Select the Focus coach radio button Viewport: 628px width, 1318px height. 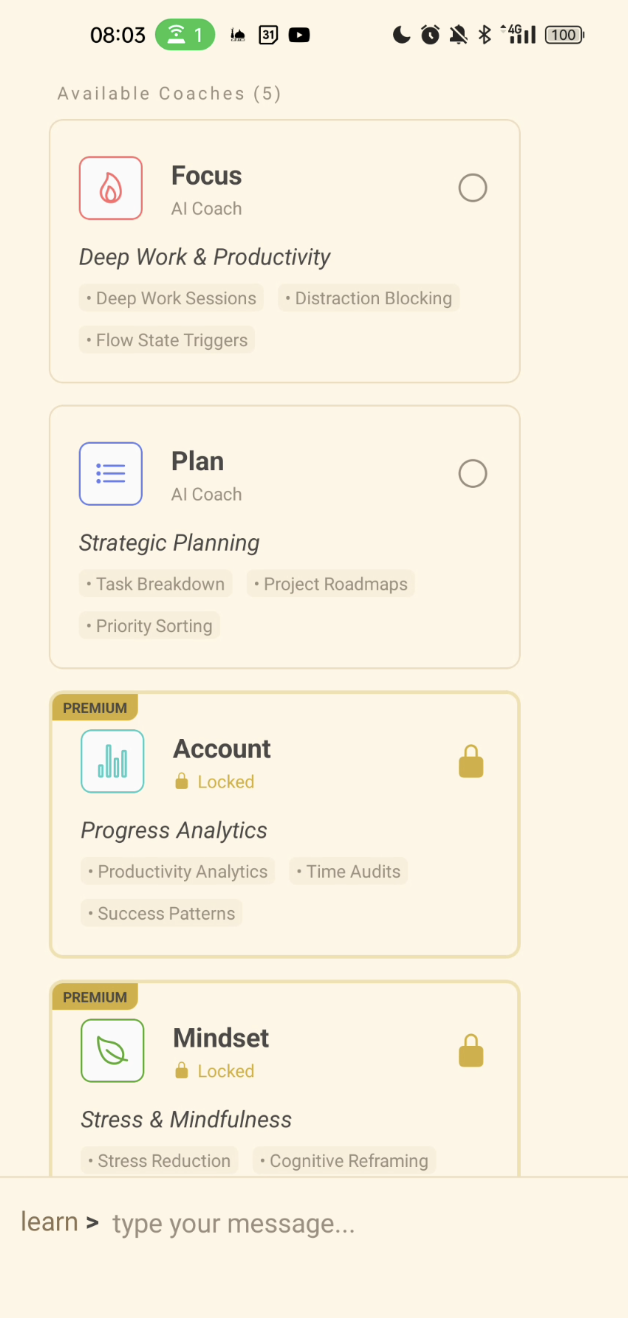(473, 188)
